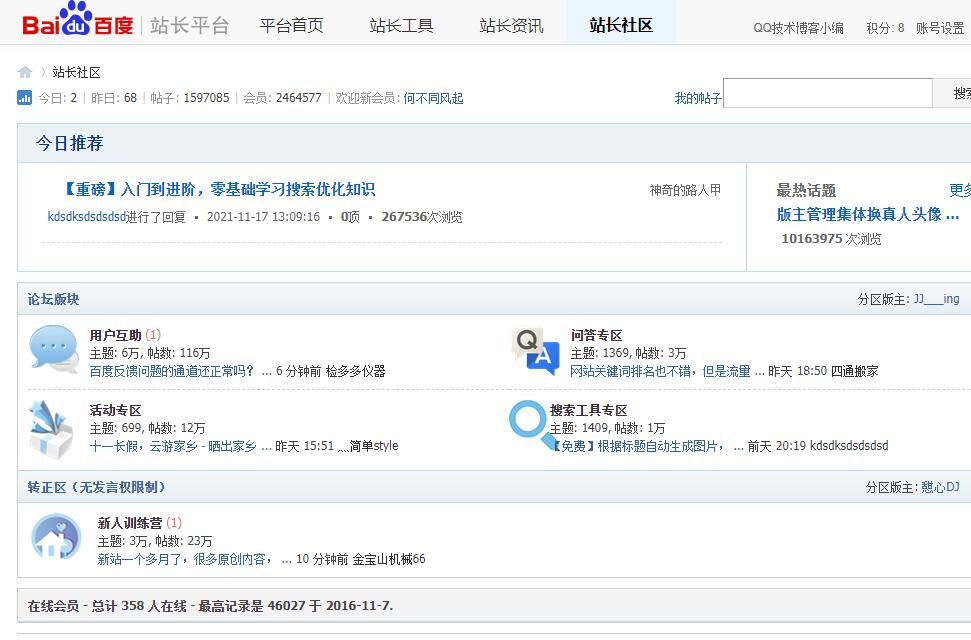
Task: Open the 活动专区 gift box icon
Action: 53,427
